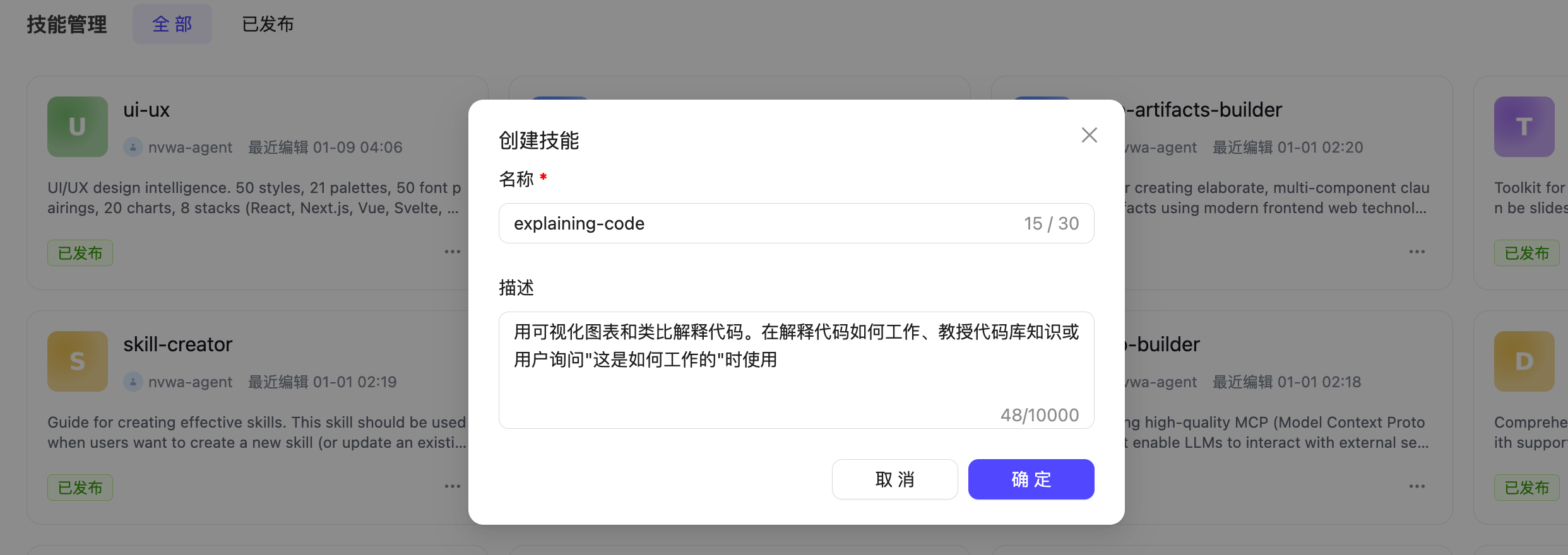The height and width of the screenshot is (555, 1568).
Task: Click the yellow D skill icon
Action: point(1524,361)
